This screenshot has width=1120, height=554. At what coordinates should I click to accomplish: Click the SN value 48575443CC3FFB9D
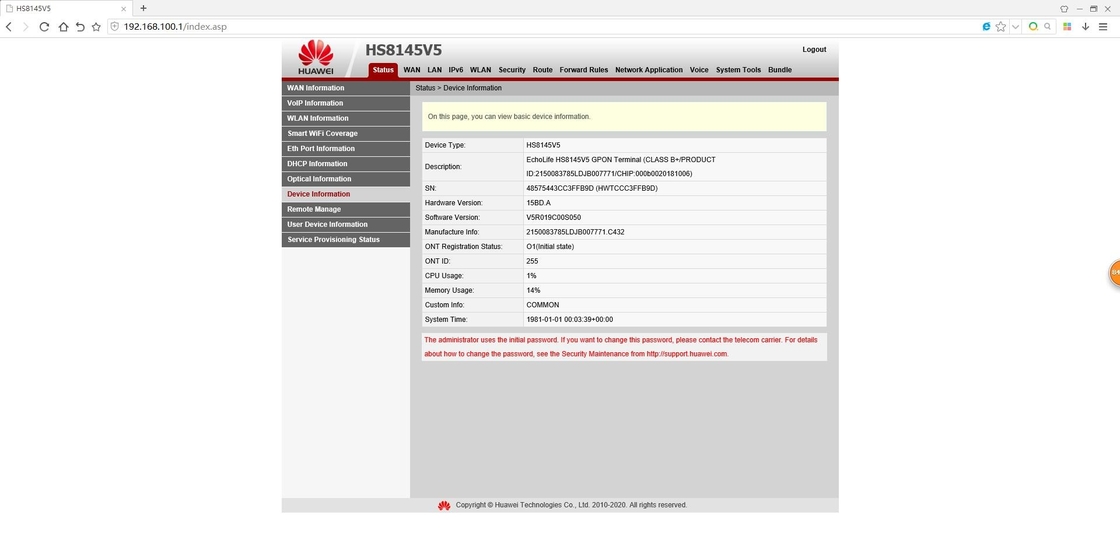591,188
